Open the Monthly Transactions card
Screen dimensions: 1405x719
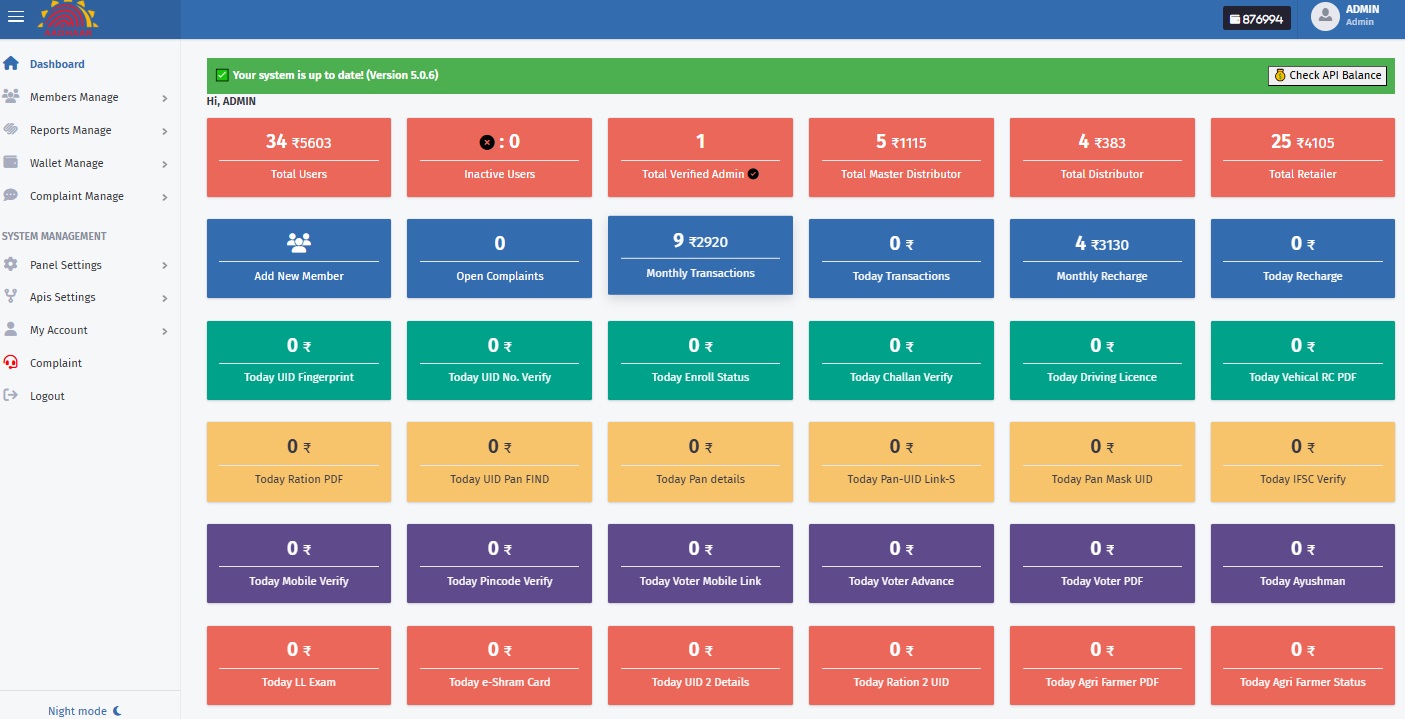click(x=700, y=256)
